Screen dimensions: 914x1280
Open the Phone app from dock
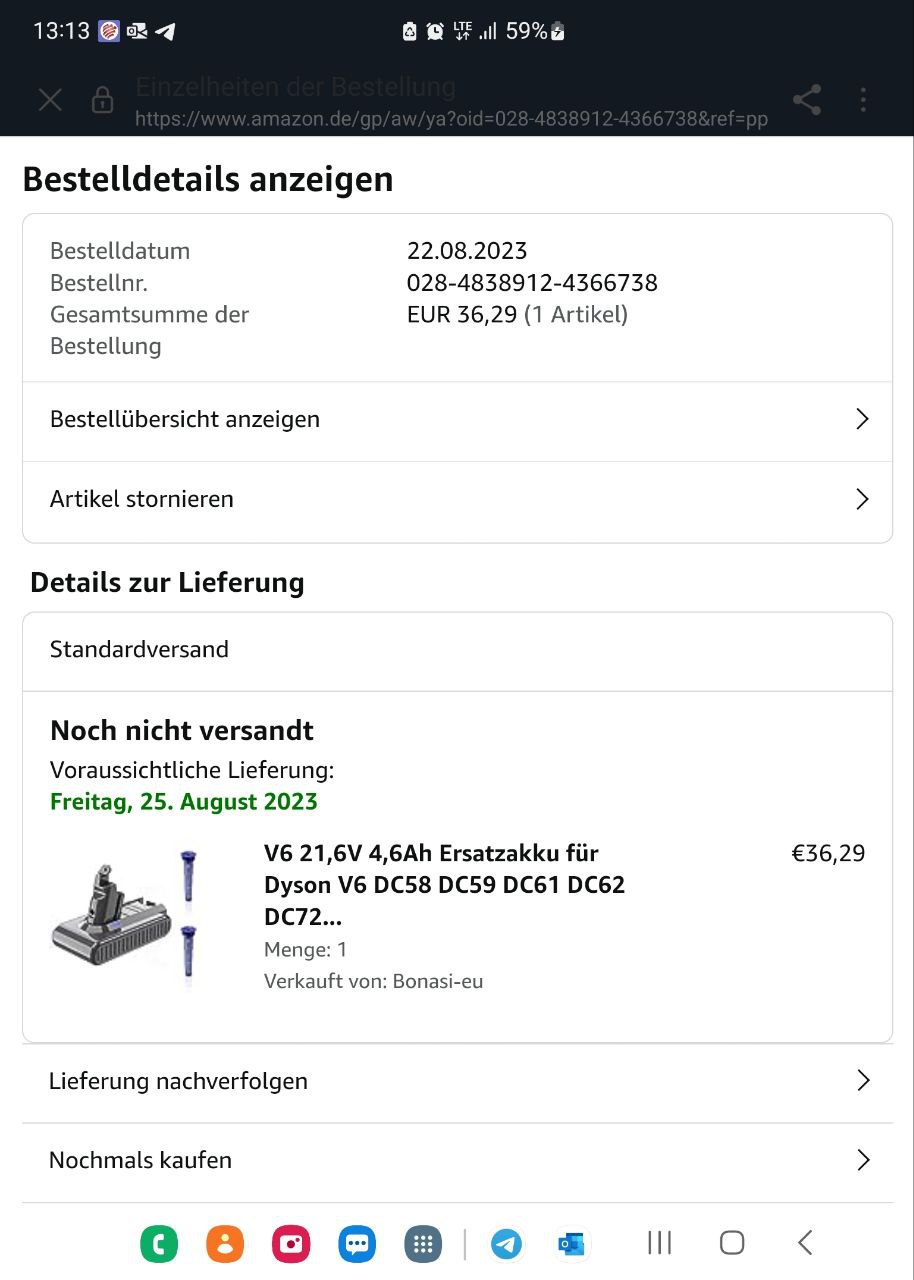pos(159,1244)
